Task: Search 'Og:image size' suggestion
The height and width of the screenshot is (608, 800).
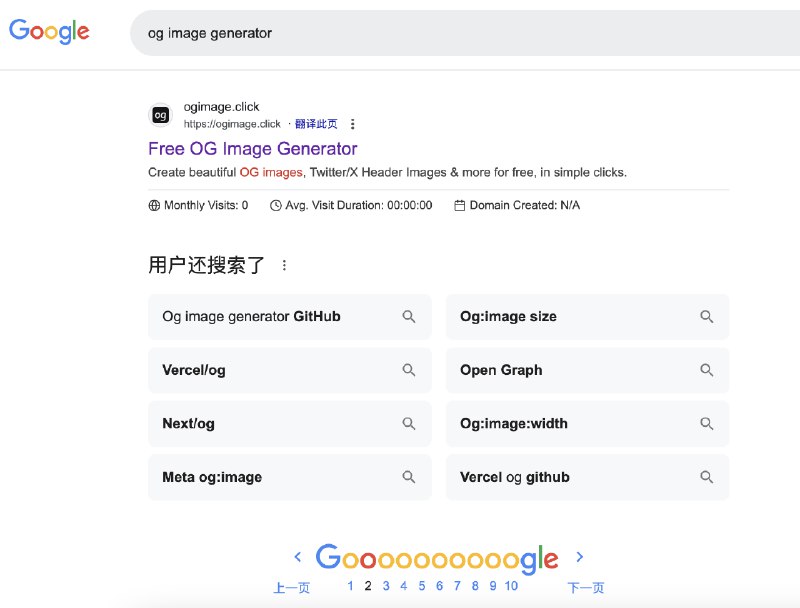Action: (588, 317)
